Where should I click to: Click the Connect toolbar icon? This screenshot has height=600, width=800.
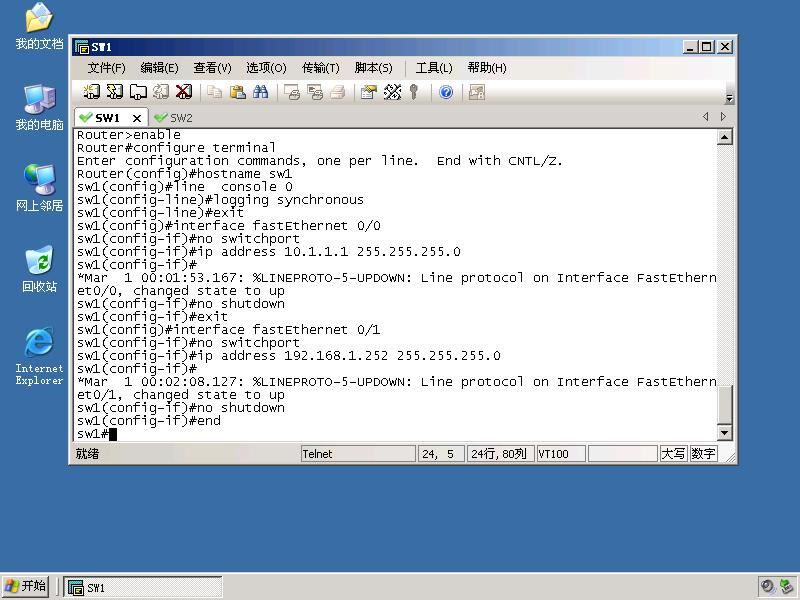click(91, 92)
